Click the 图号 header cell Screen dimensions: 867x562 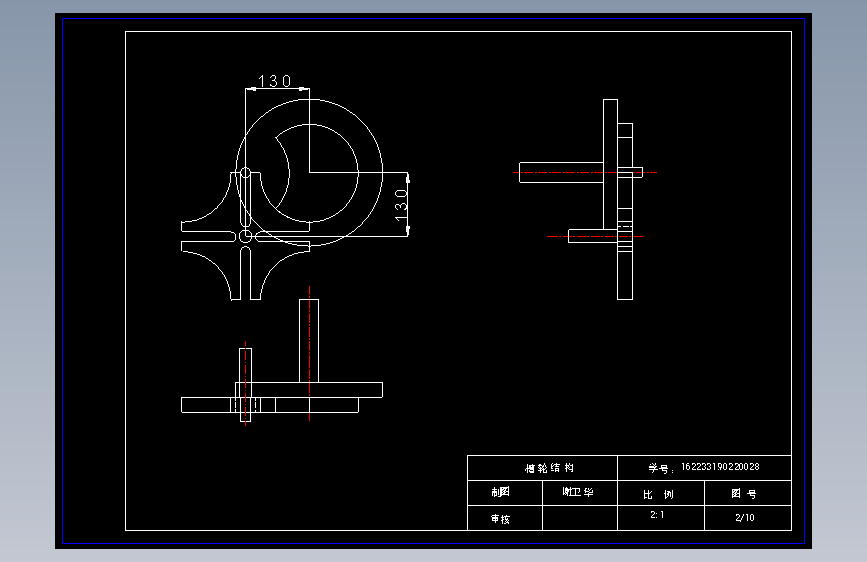click(748, 493)
